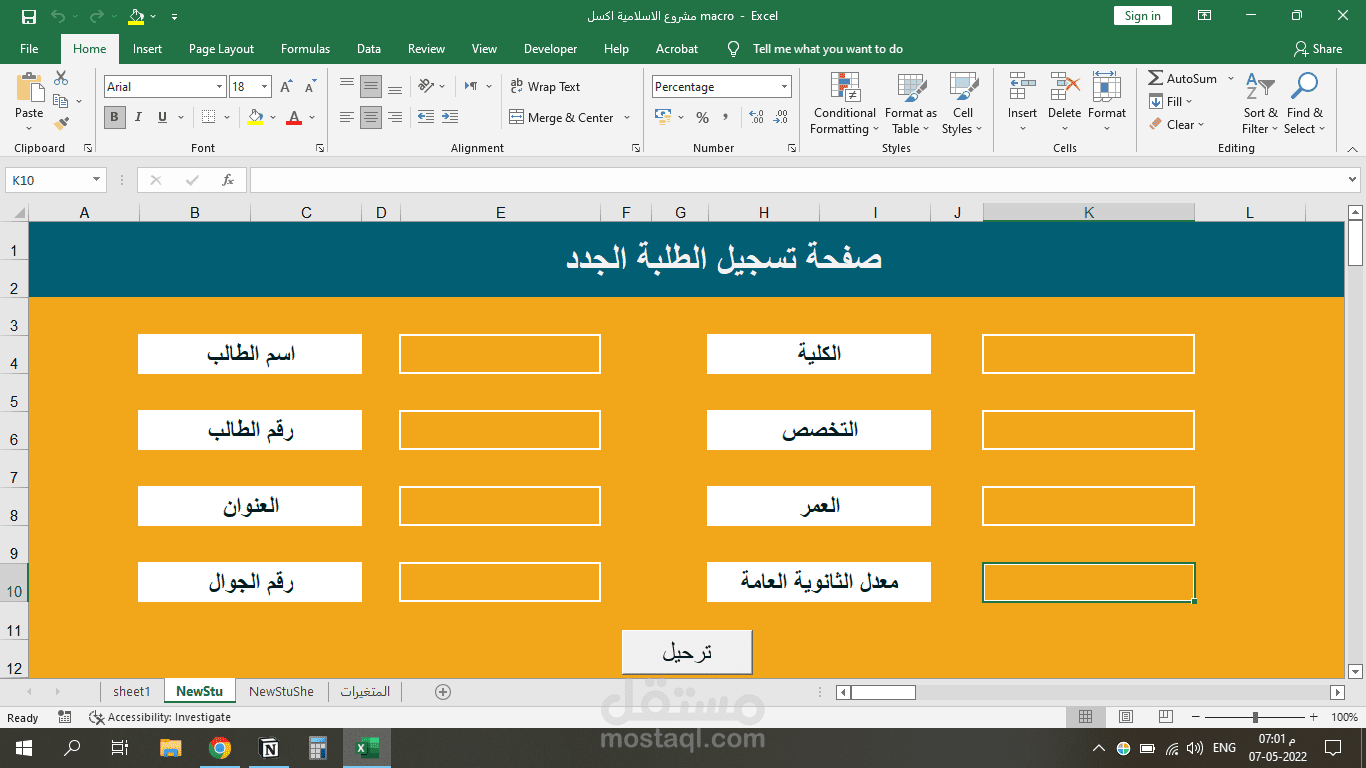This screenshot has width=1366, height=768.
Task: Switch to the NewStuShe sheet tab
Action: 281,692
